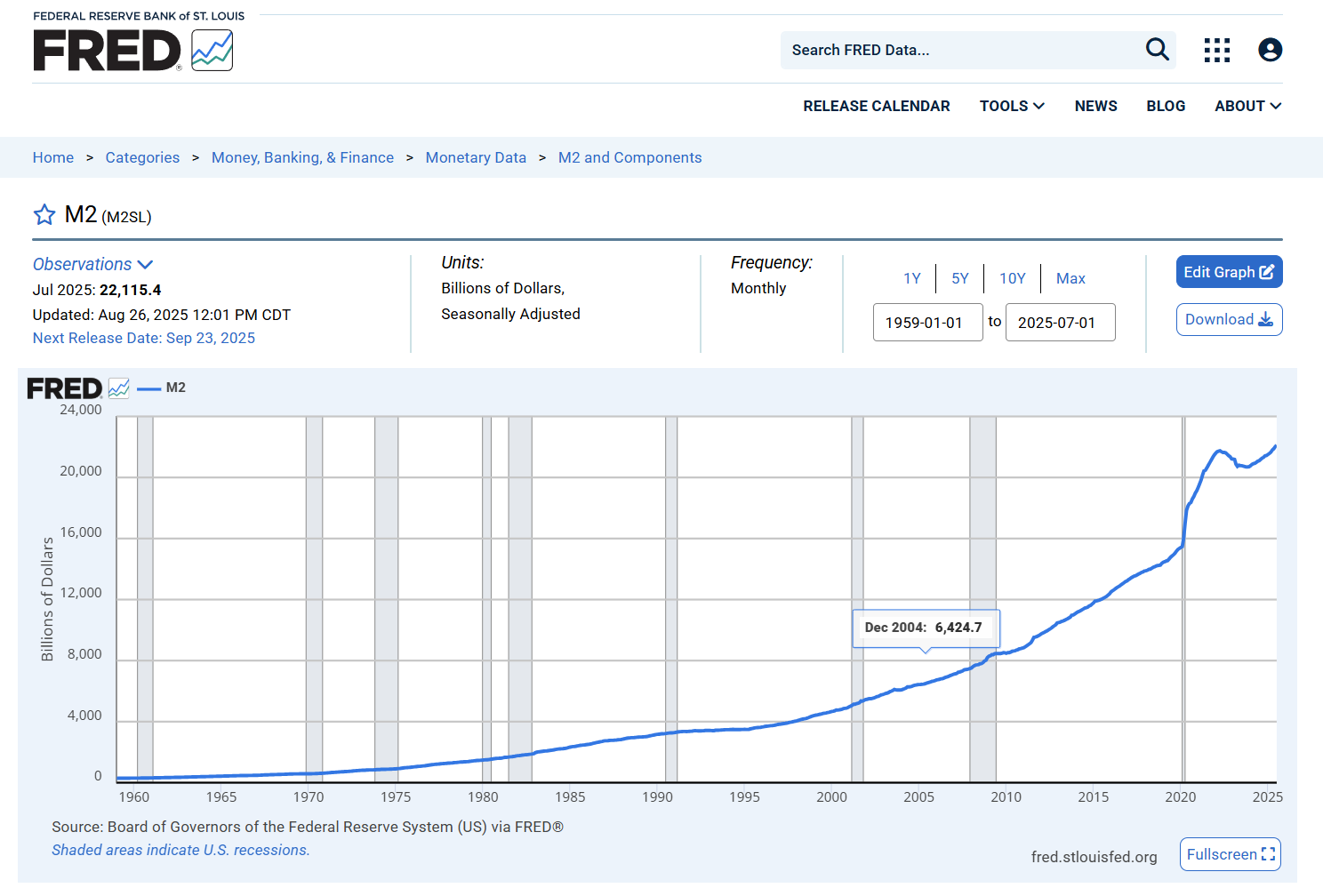
Task: Click the end date field 2025-07-01
Action: [1061, 323]
